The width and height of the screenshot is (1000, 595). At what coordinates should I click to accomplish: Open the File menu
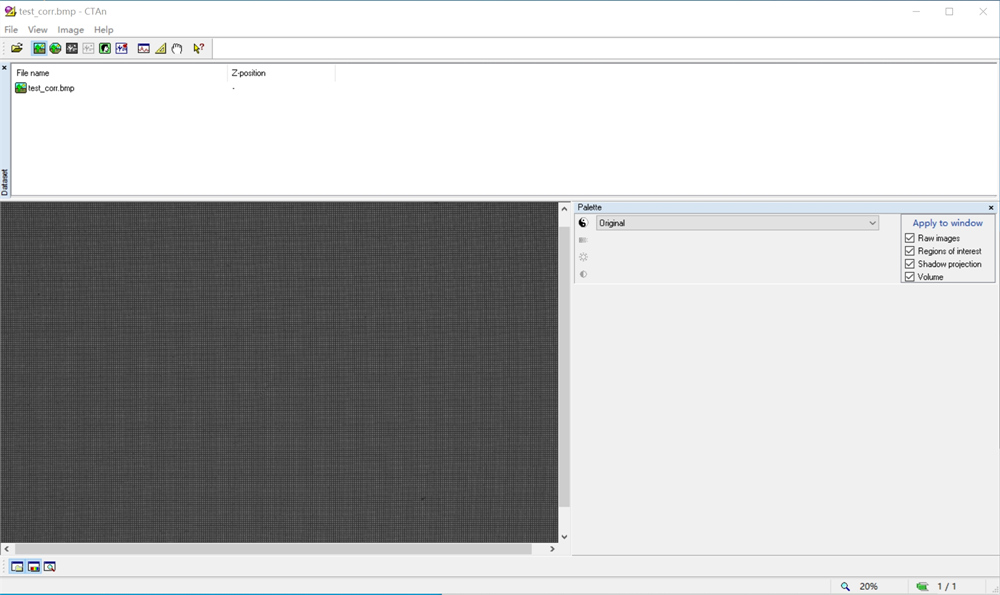point(11,29)
